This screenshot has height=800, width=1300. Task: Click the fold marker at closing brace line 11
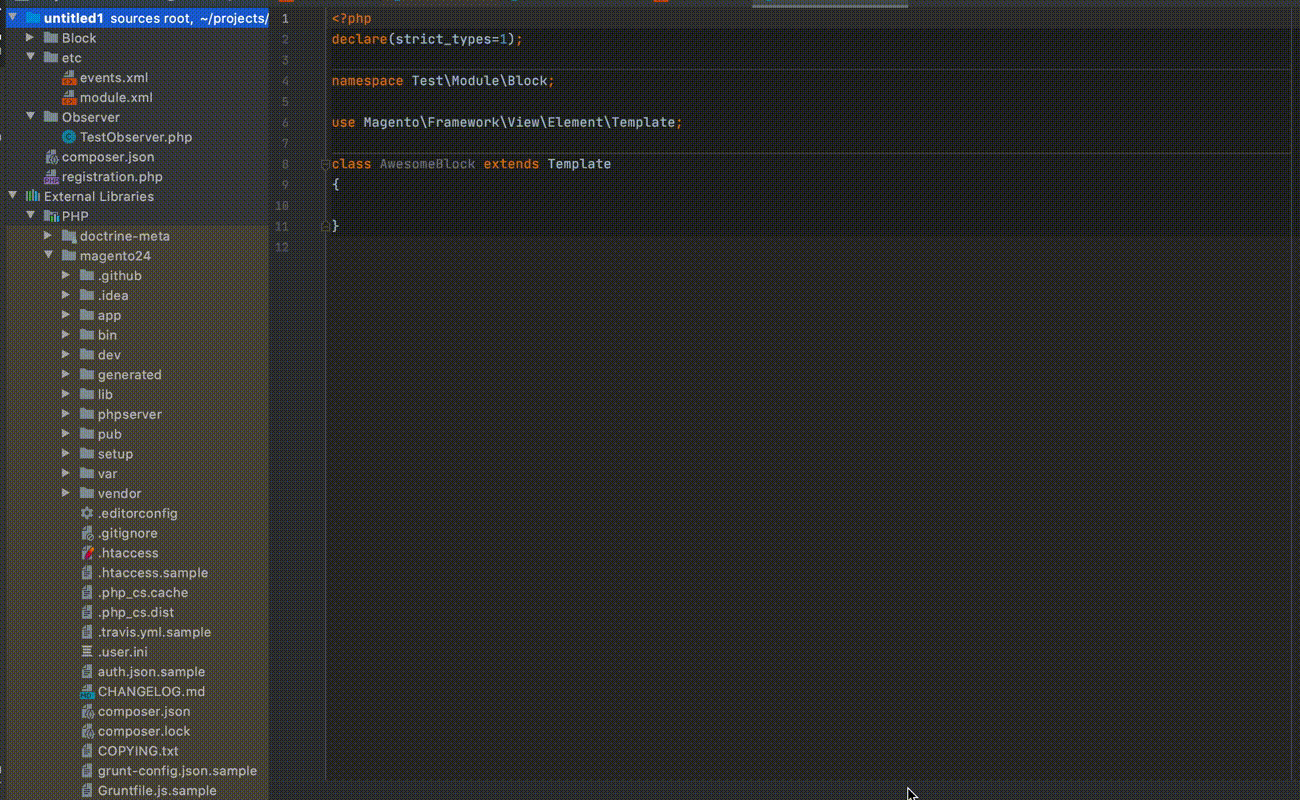(325, 227)
